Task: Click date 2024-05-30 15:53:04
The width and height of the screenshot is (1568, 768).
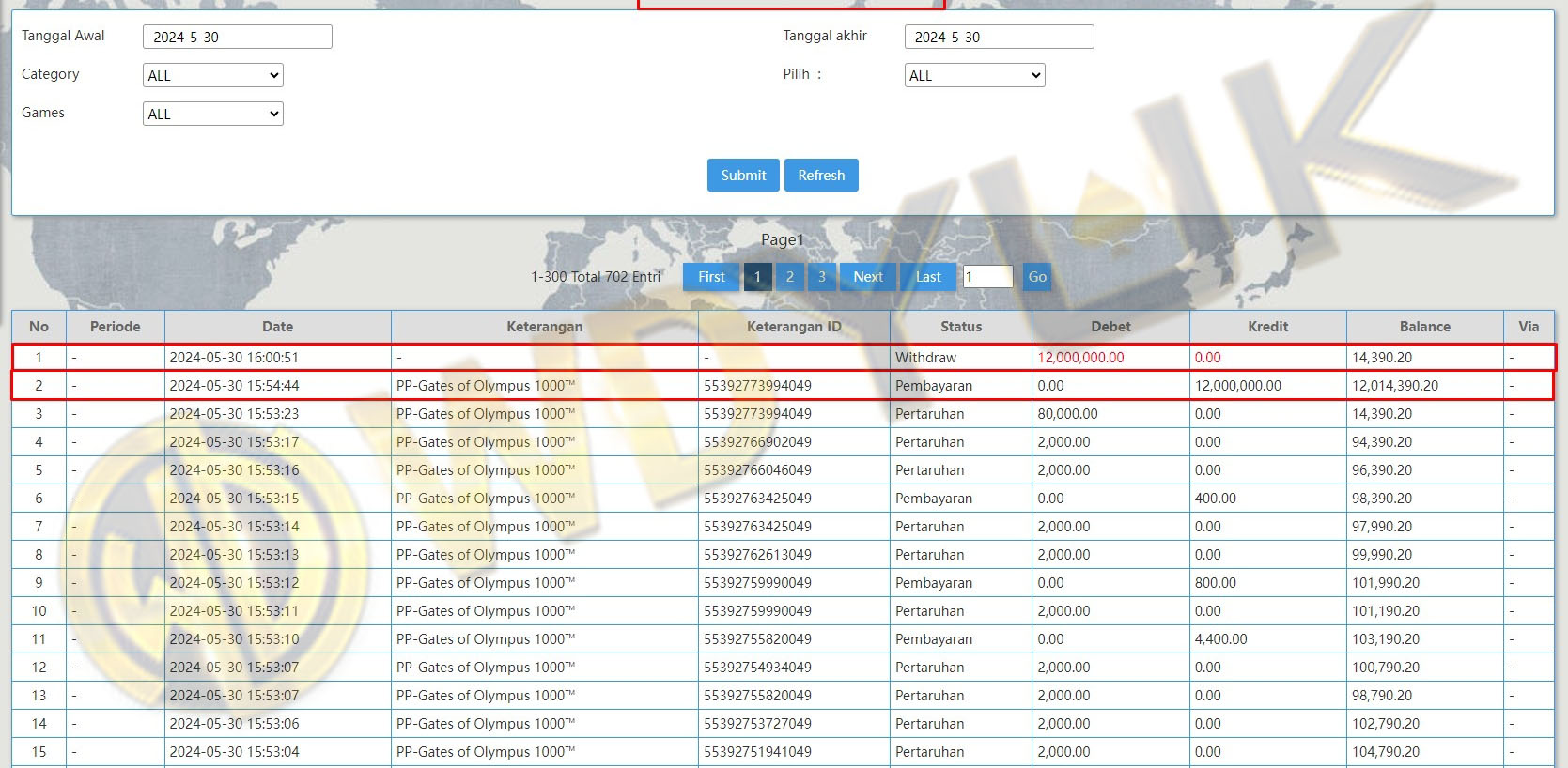Action: coord(234,752)
